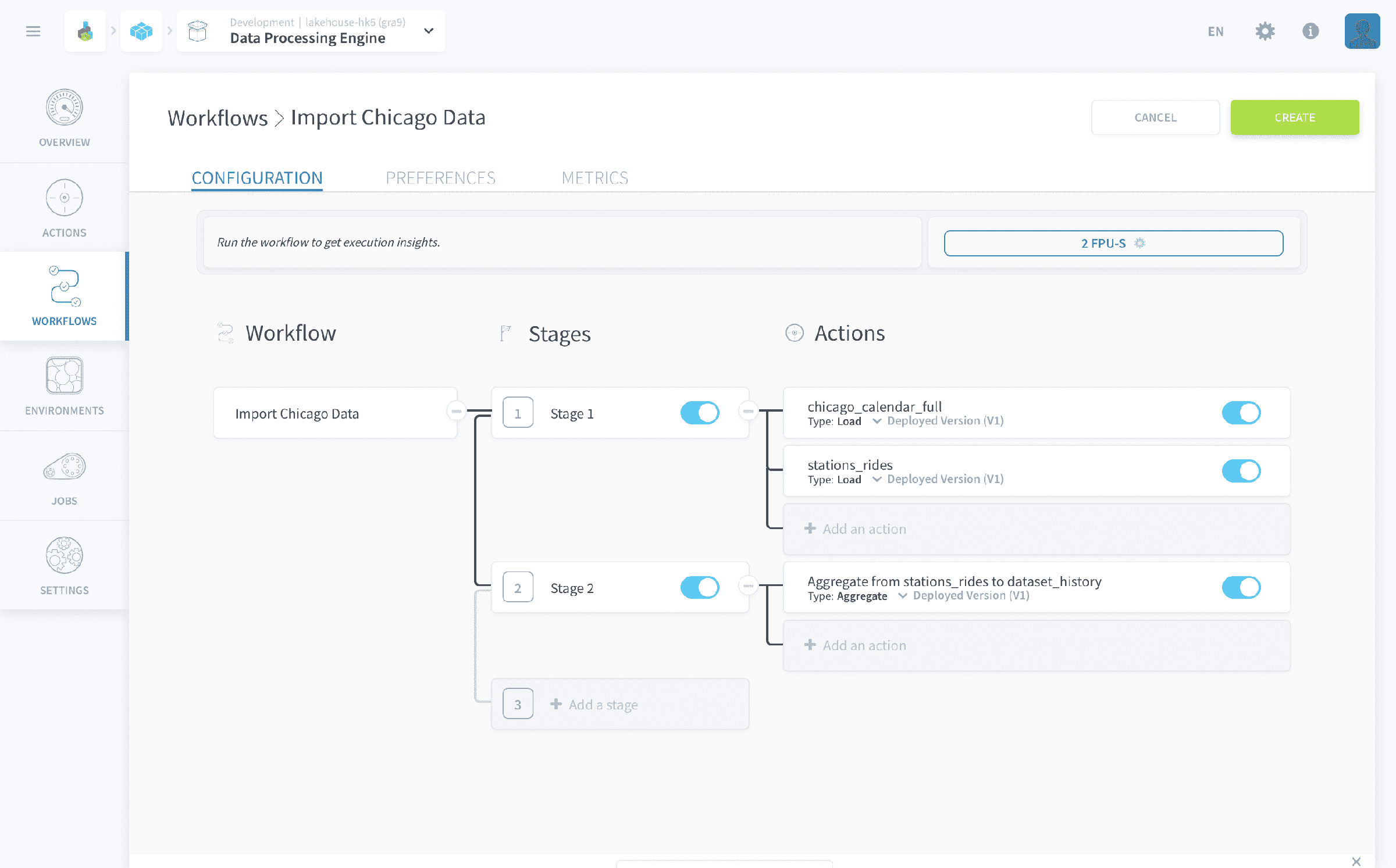The height and width of the screenshot is (868, 1396).
Task: Switch language via EN
Action: click(1216, 31)
